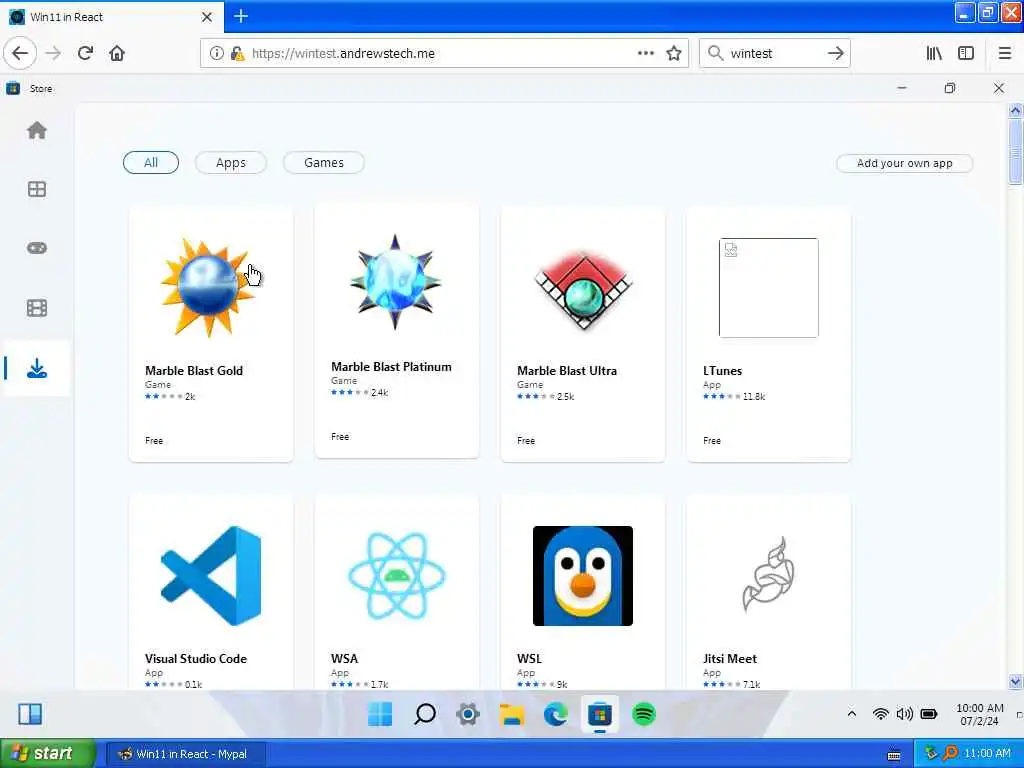This screenshot has width=1024, height=768.
Task: Open Microsoft Edge on the taskbar
Action: click(x=556, y=714)
